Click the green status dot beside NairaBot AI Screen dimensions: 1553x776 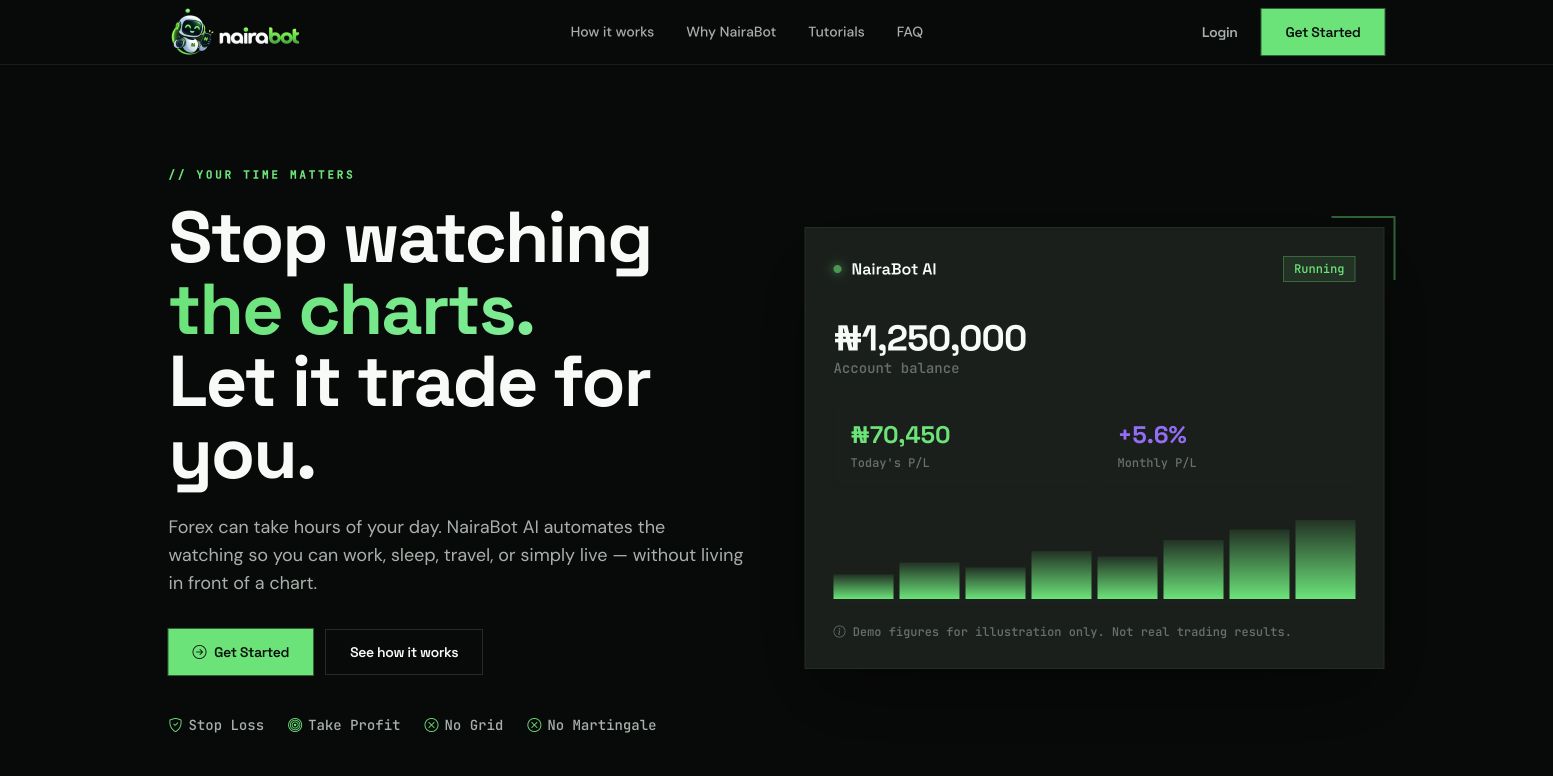(838, 269)
